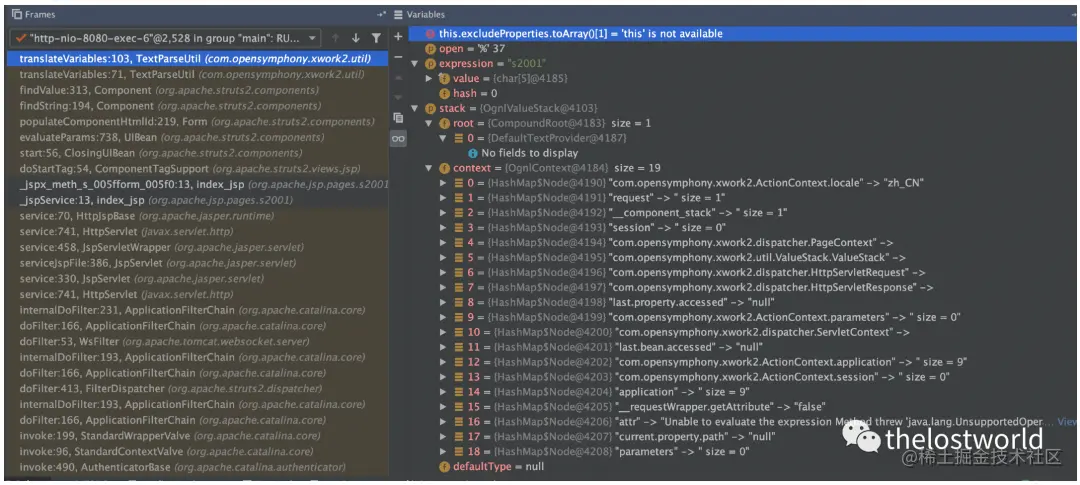Select frame internalDoFilter:231, ApplicationFilterChain
This screenshot has height=485, width=1080.
(198, 310)
